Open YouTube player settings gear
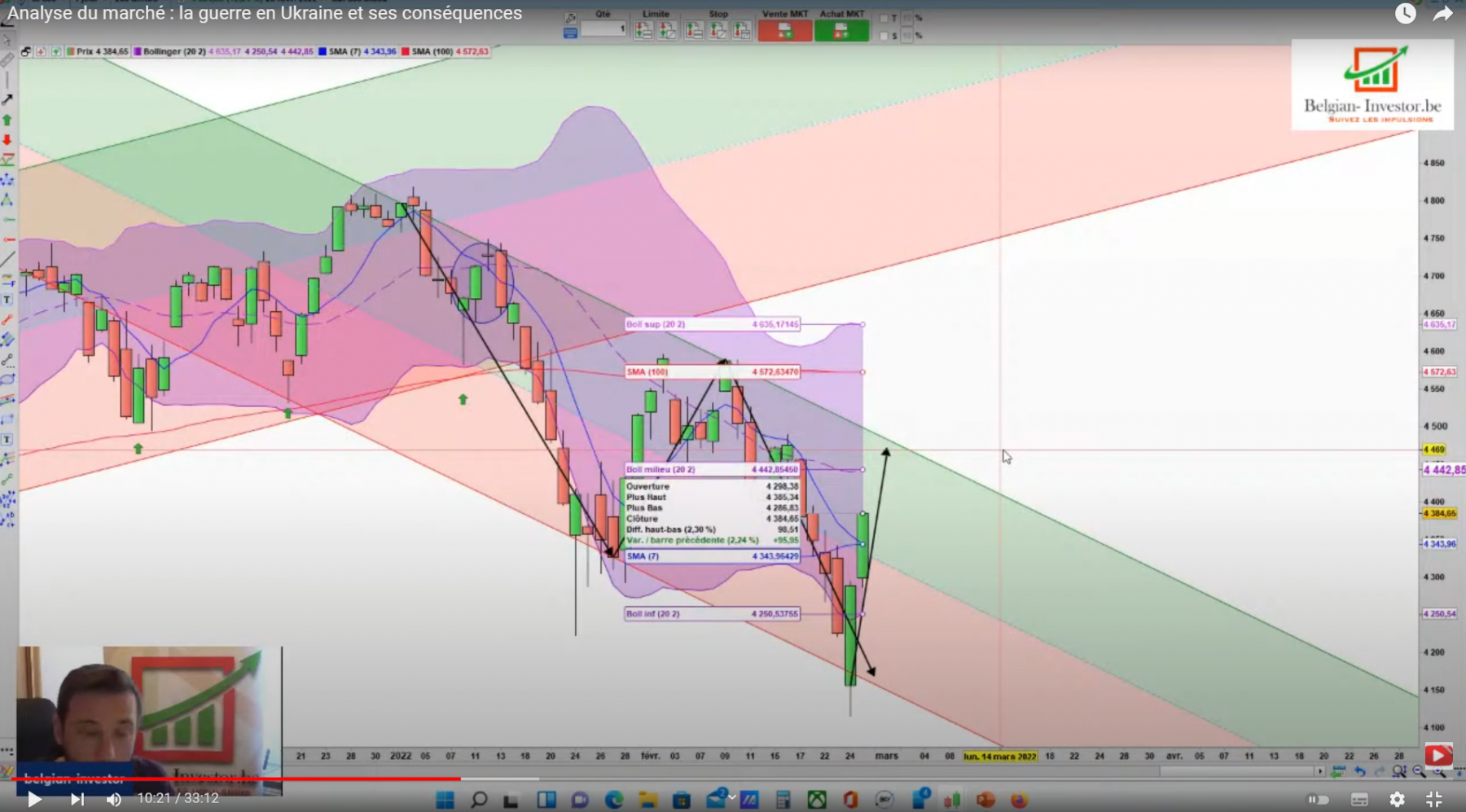1466x812 pixels. tap(1397, 799)
